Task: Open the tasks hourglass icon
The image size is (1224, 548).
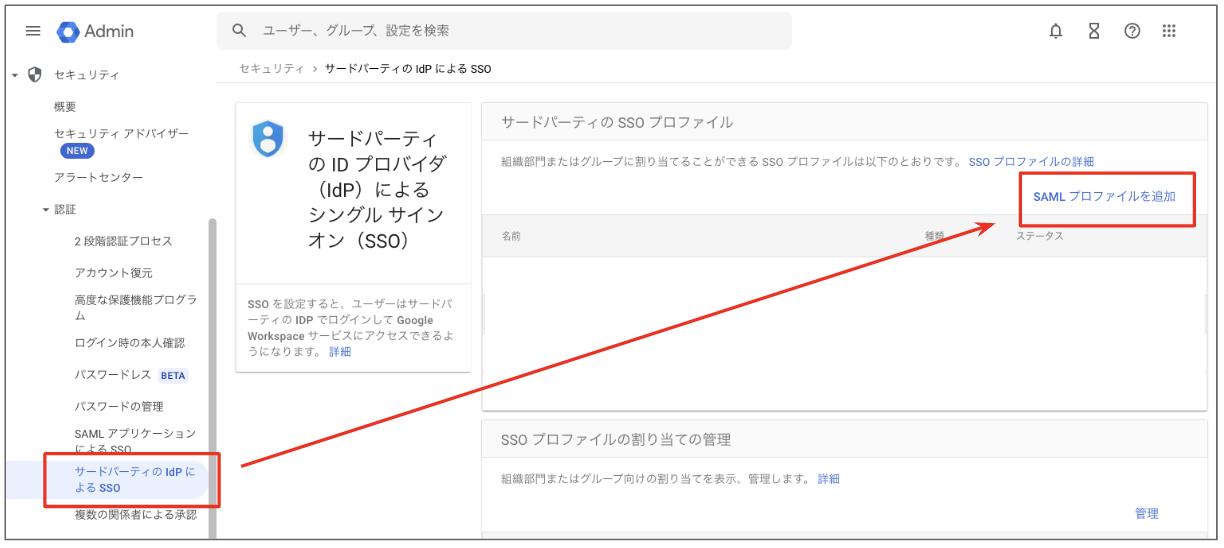Action: (1093, 31)
